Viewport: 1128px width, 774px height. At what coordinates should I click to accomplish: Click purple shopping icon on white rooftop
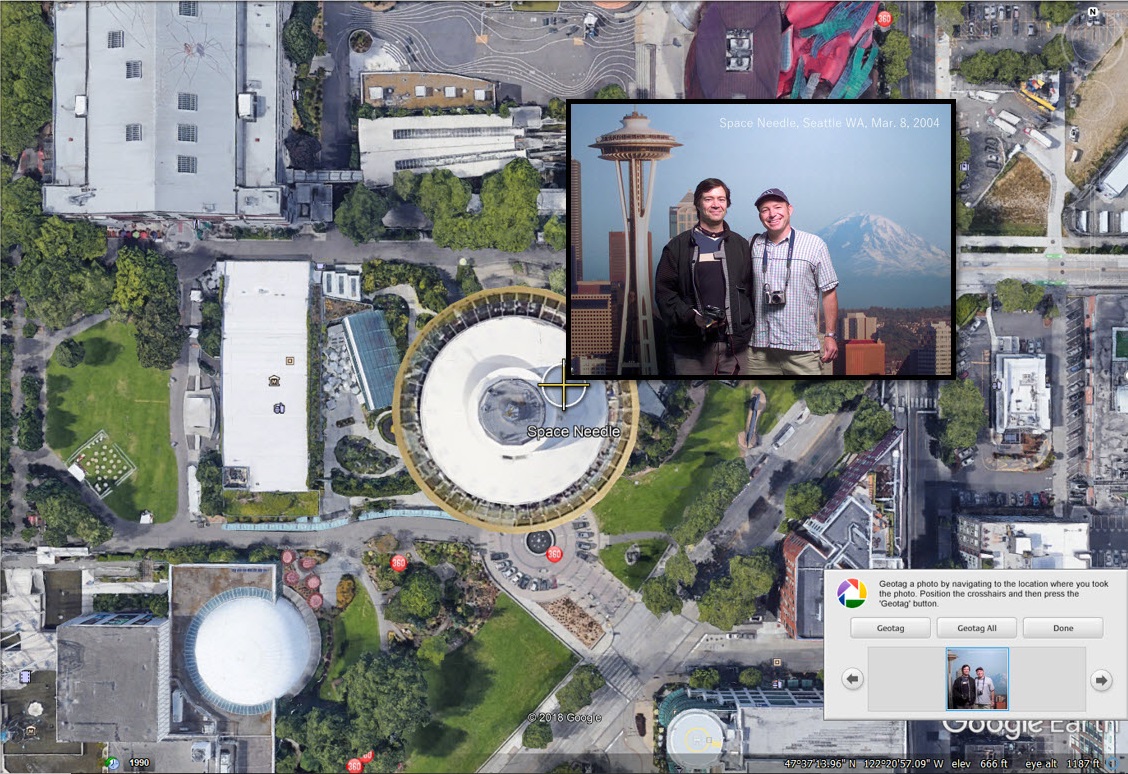coord(279,408)
